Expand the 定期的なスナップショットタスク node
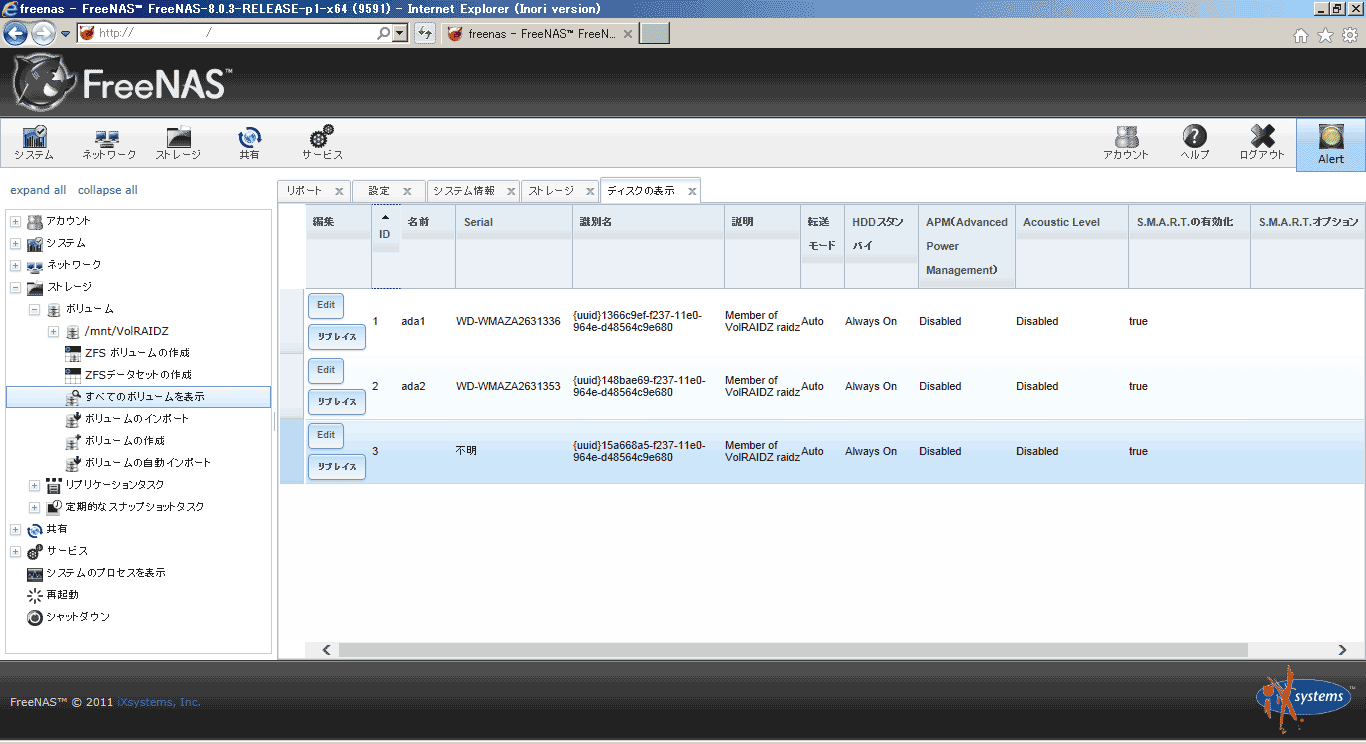The width and height of the screenshot is (1366, 744). click(x=34, y=507)
